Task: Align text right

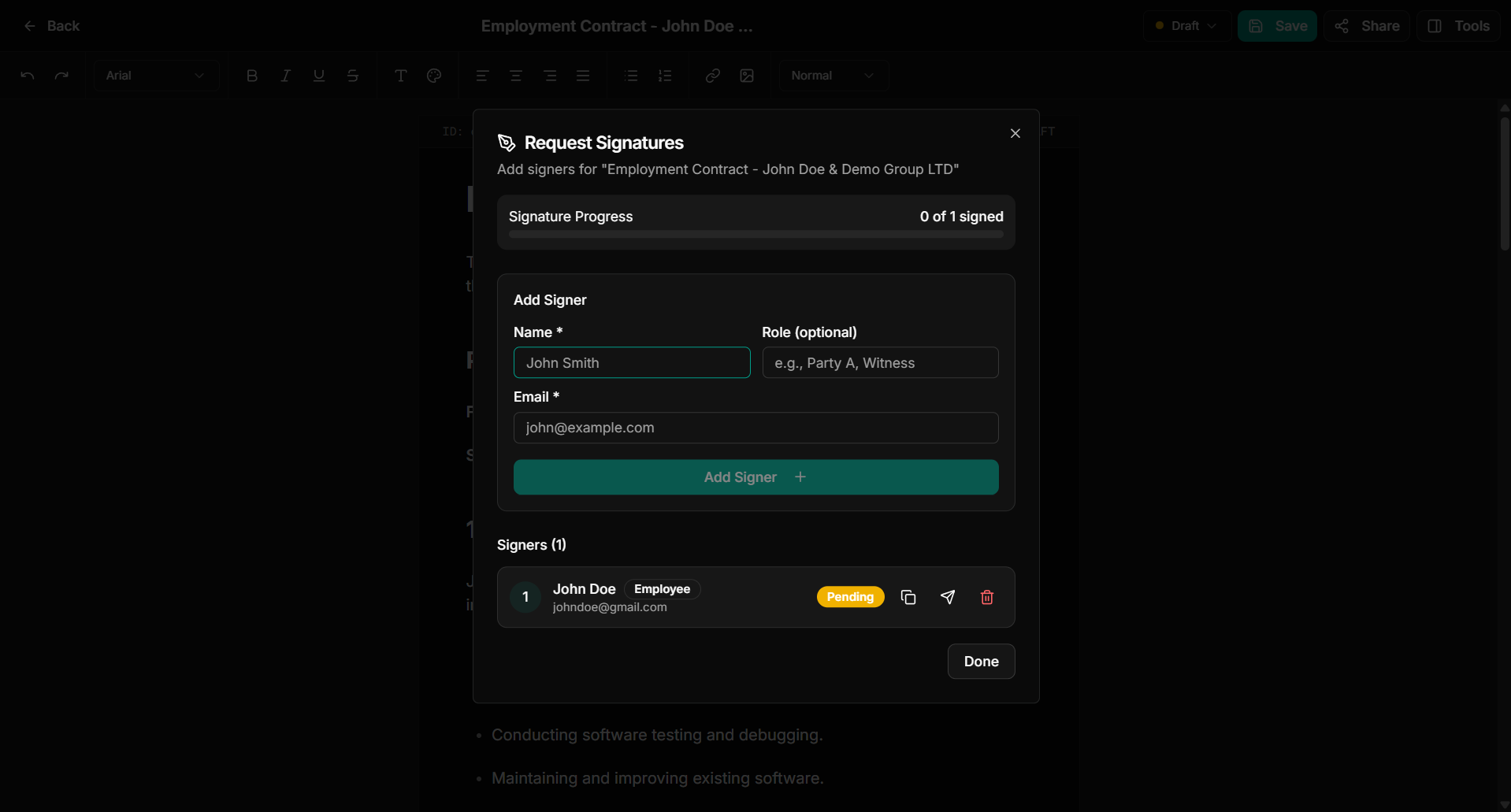Action: point(550,76)
